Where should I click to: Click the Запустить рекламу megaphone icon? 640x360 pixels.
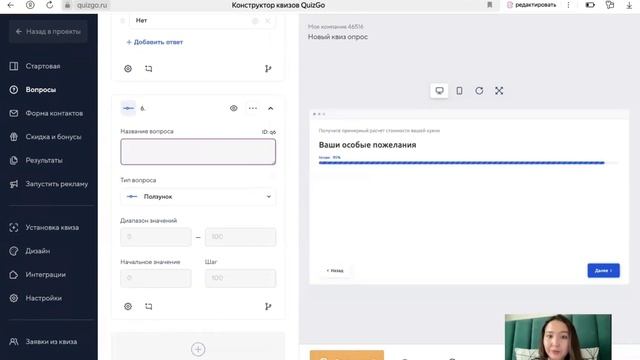(14, 184)
